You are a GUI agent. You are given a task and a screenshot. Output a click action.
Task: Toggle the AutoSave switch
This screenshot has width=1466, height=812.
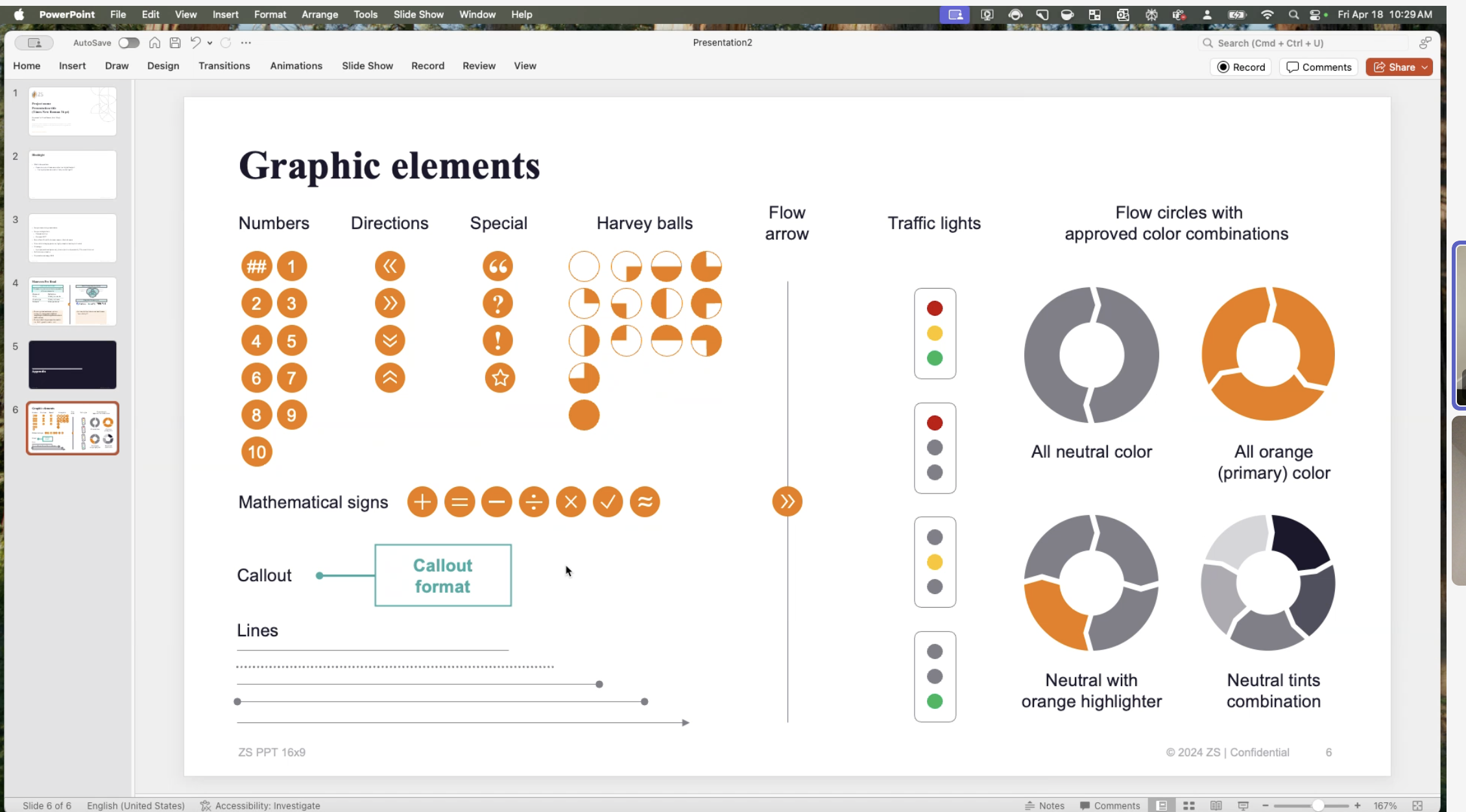(128, 43)
